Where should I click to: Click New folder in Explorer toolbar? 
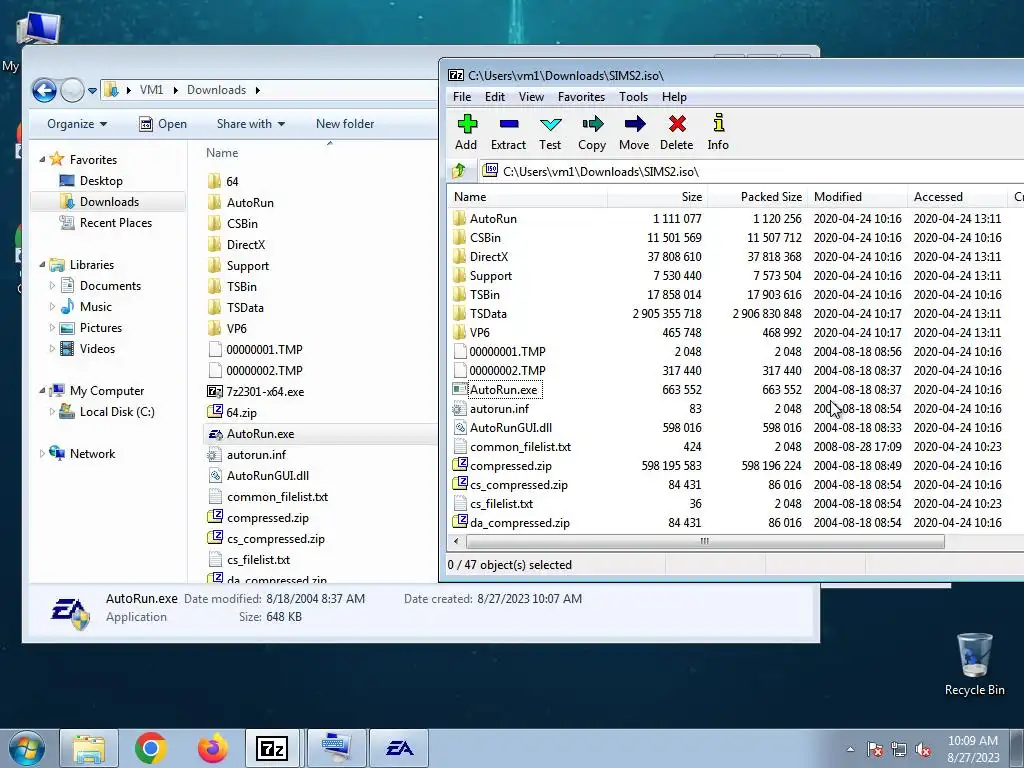click(x=345, y=124)
